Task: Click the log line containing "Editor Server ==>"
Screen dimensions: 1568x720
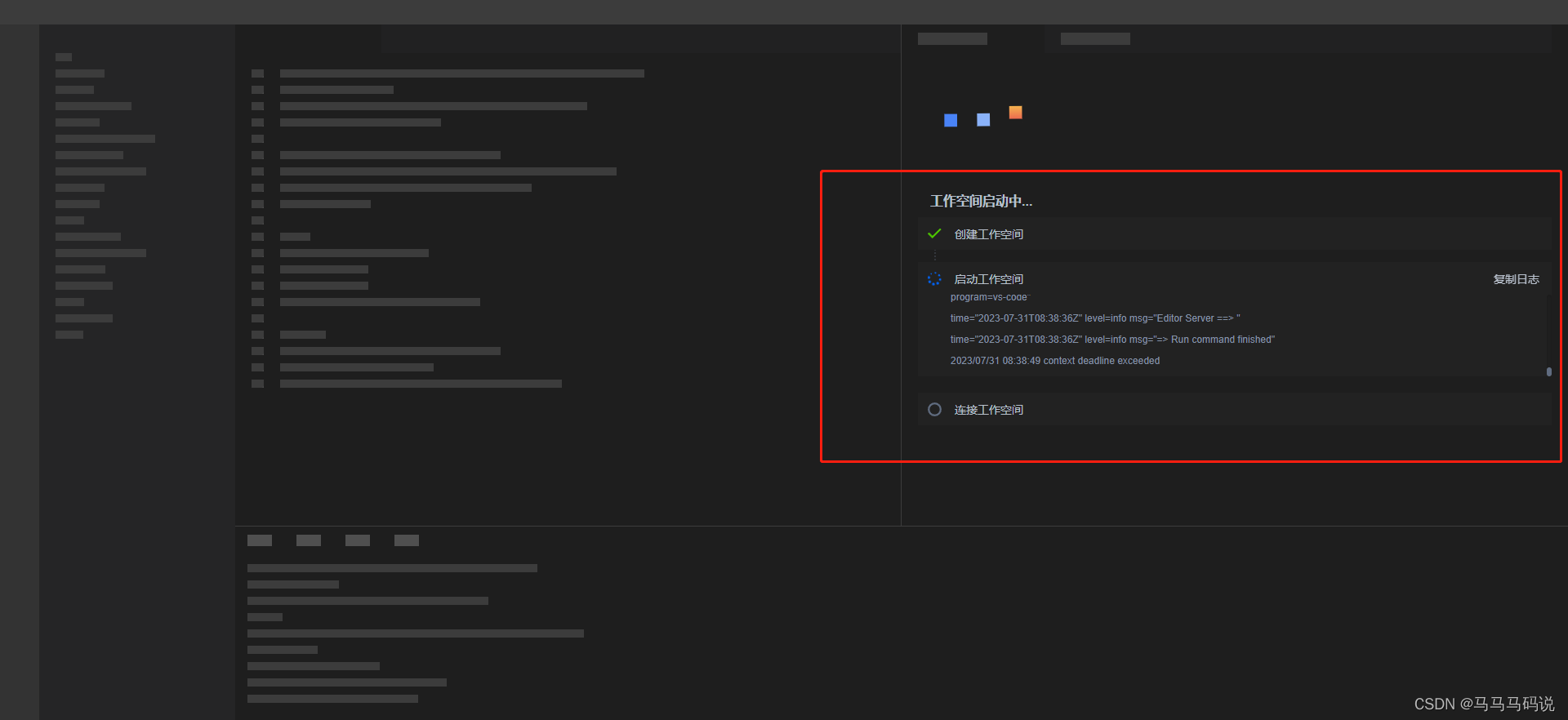Action: (1095, 318)
